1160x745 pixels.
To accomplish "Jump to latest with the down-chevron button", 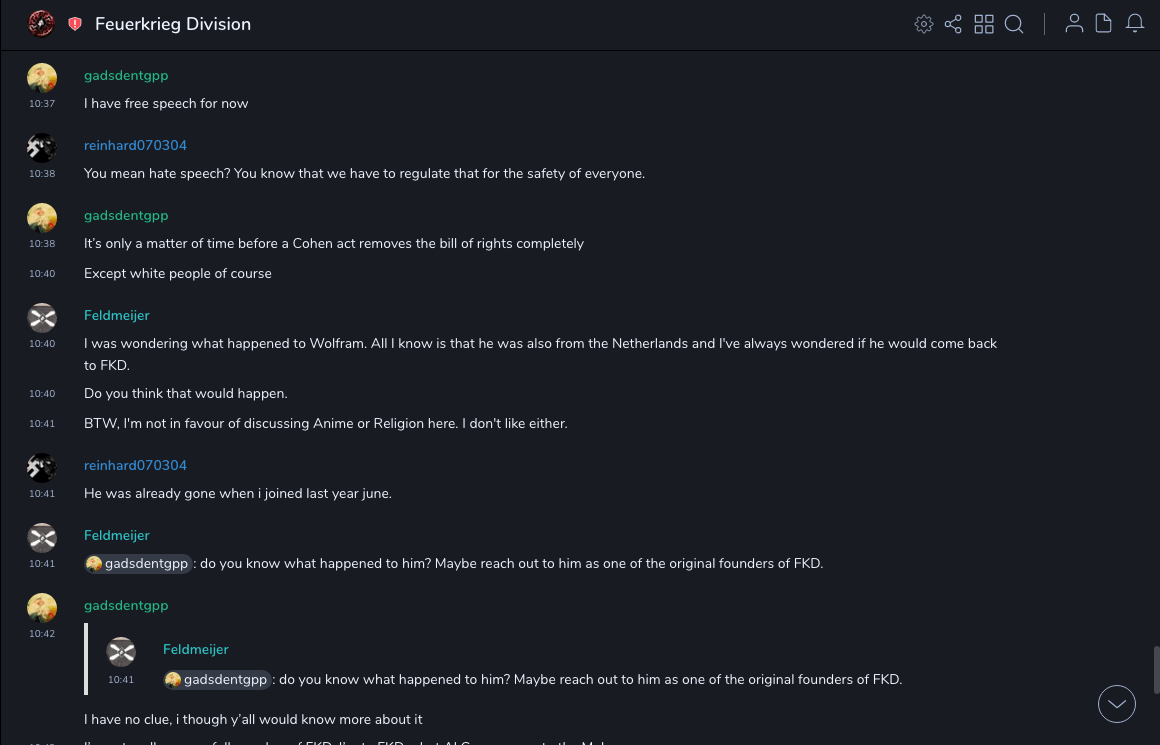I will pos(1116,704).
